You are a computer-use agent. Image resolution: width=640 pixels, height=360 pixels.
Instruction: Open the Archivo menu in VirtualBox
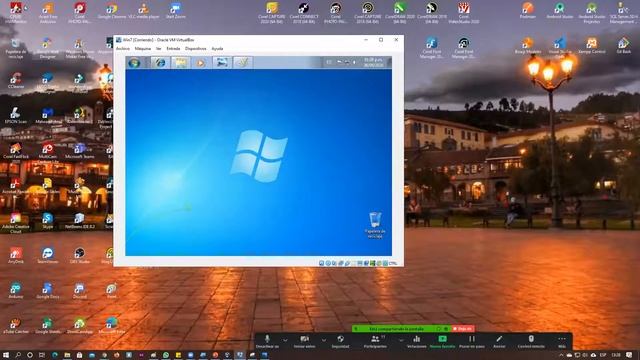pyautogui.click(x=123, y=49)
